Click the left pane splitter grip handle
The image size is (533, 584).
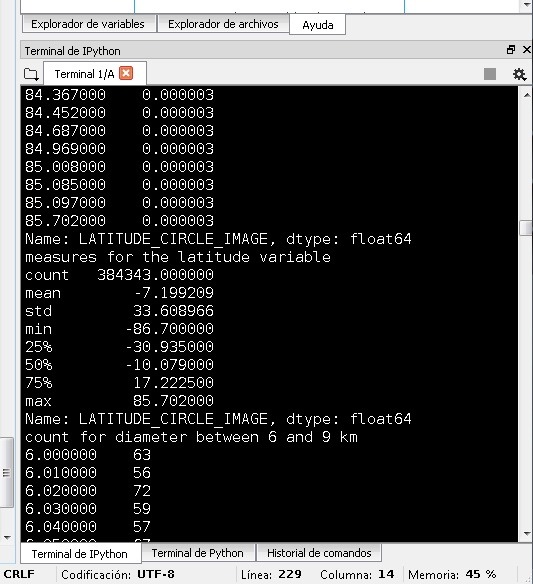pos(6,473)
